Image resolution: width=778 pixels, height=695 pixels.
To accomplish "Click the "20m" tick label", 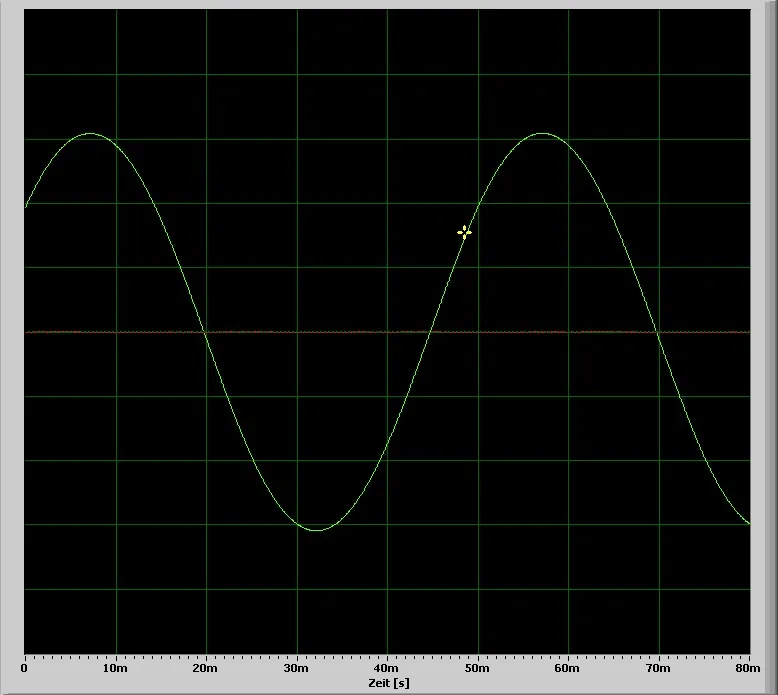I will [x=205, y=668].
